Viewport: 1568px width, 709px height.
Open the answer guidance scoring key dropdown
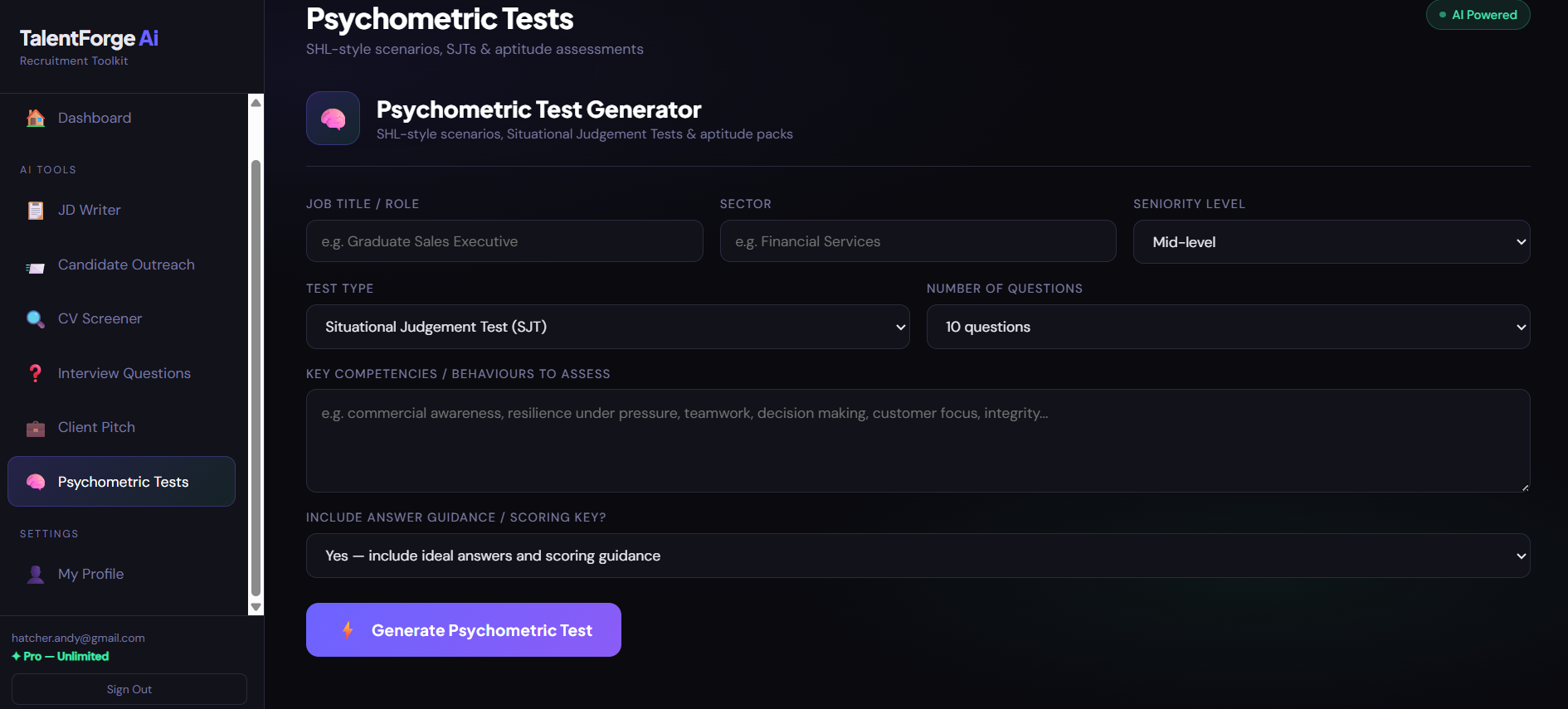(918, 556)
